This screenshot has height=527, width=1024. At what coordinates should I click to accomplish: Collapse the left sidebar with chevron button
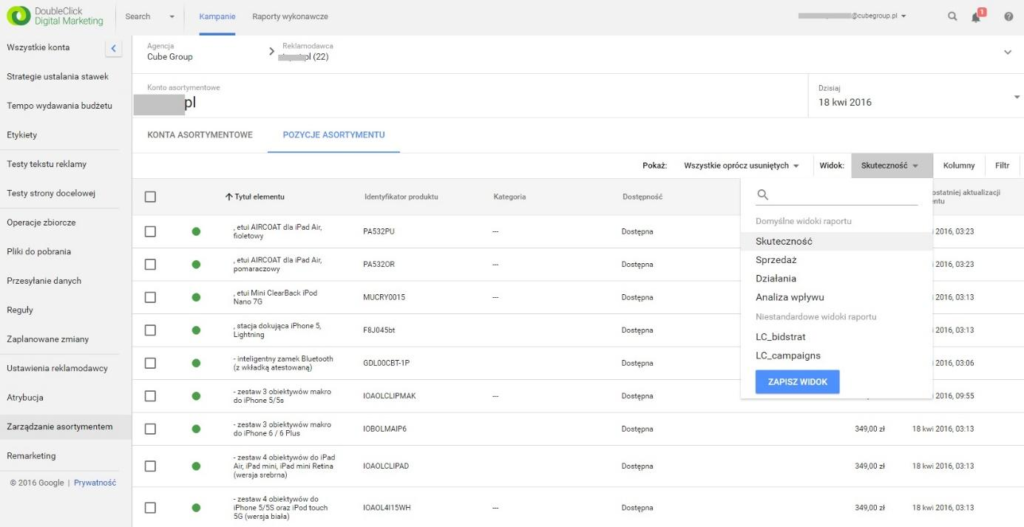click(112, 48)
